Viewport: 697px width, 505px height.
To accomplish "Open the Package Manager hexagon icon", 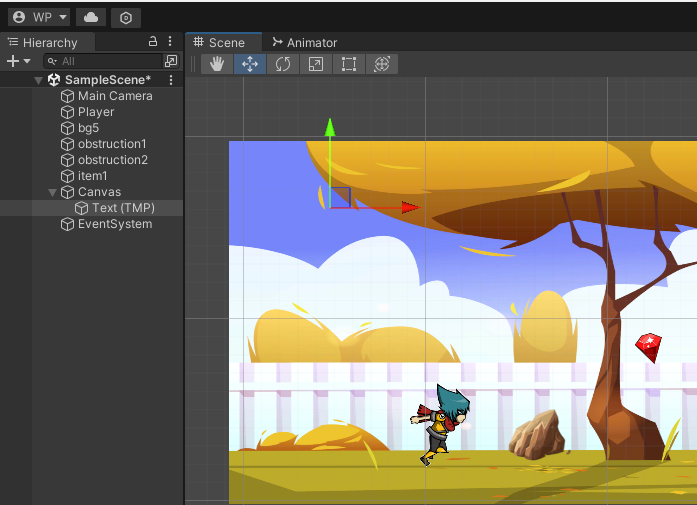I will click(125, 17).
